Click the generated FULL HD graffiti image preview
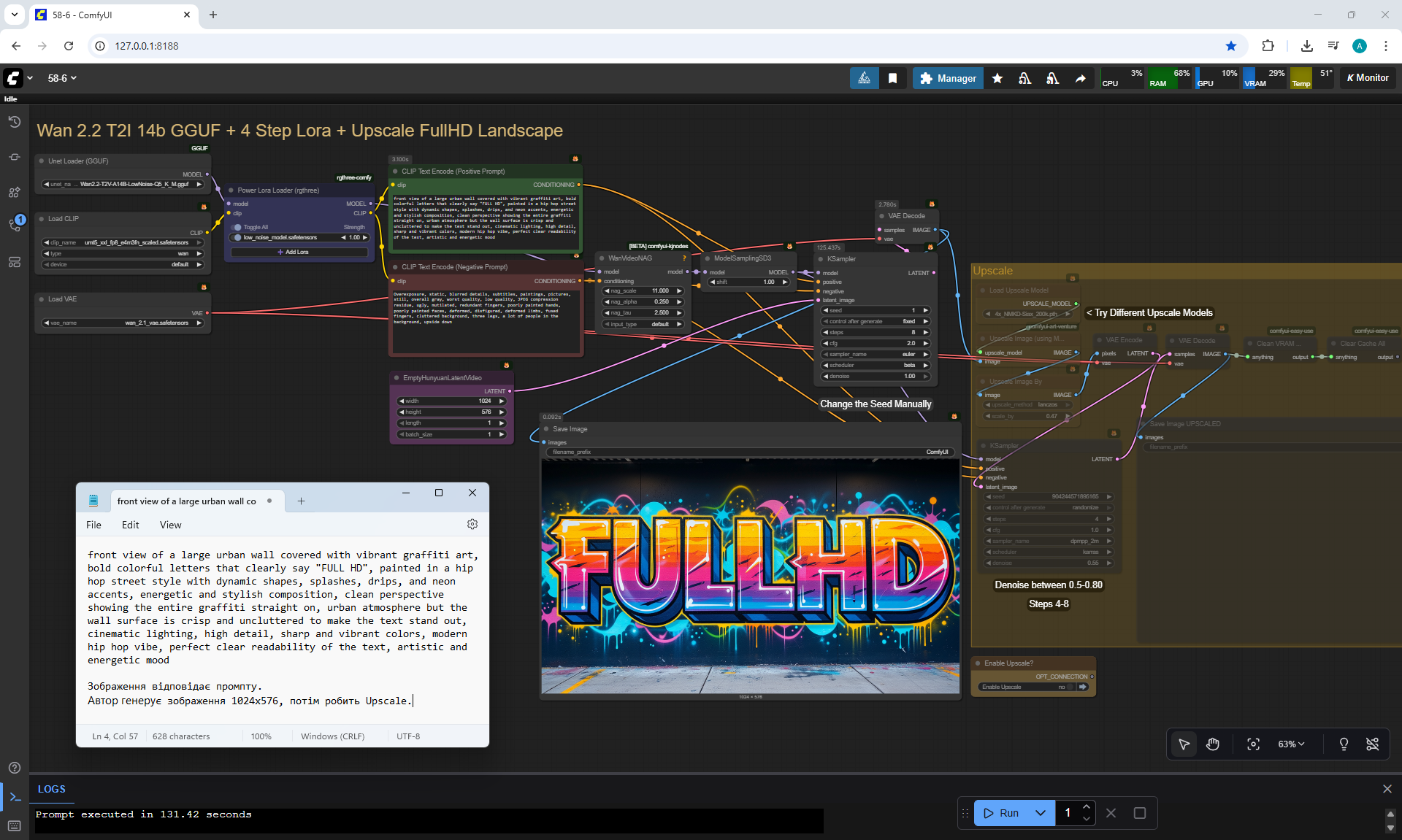Viewport: 1402px width, 840px height. (750, 577)
